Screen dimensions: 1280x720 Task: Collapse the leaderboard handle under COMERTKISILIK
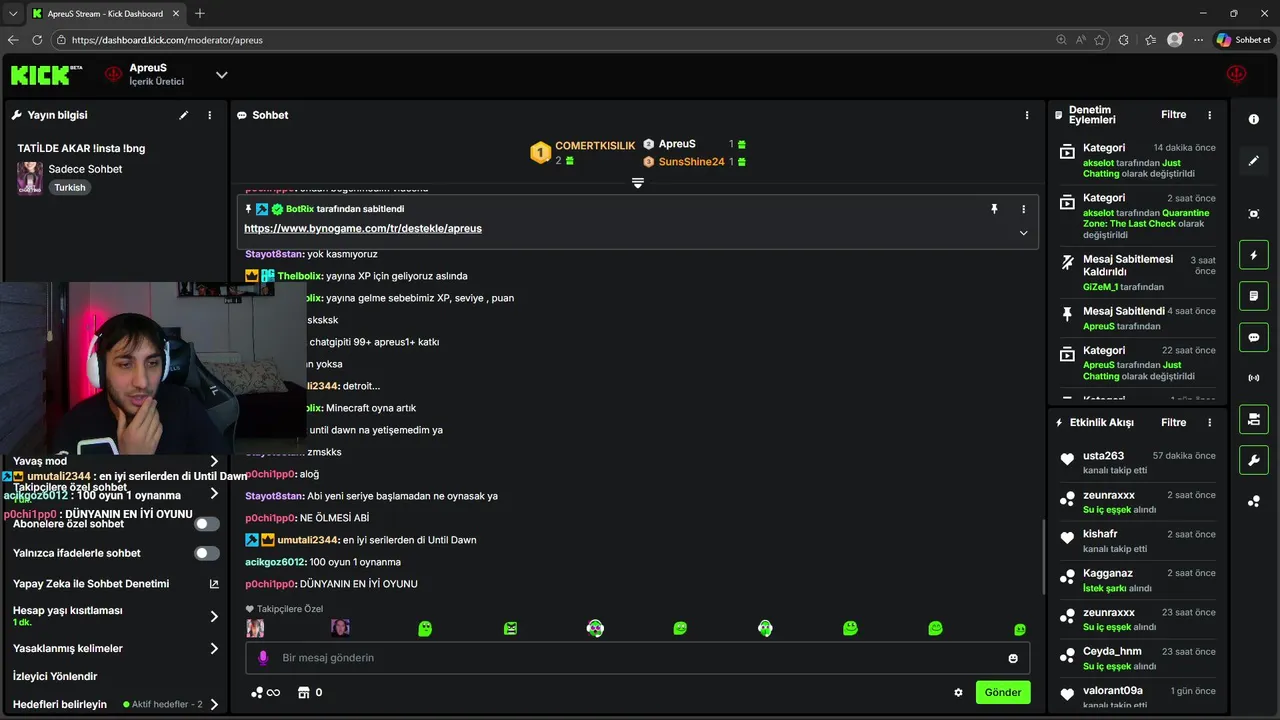[637, 183]
